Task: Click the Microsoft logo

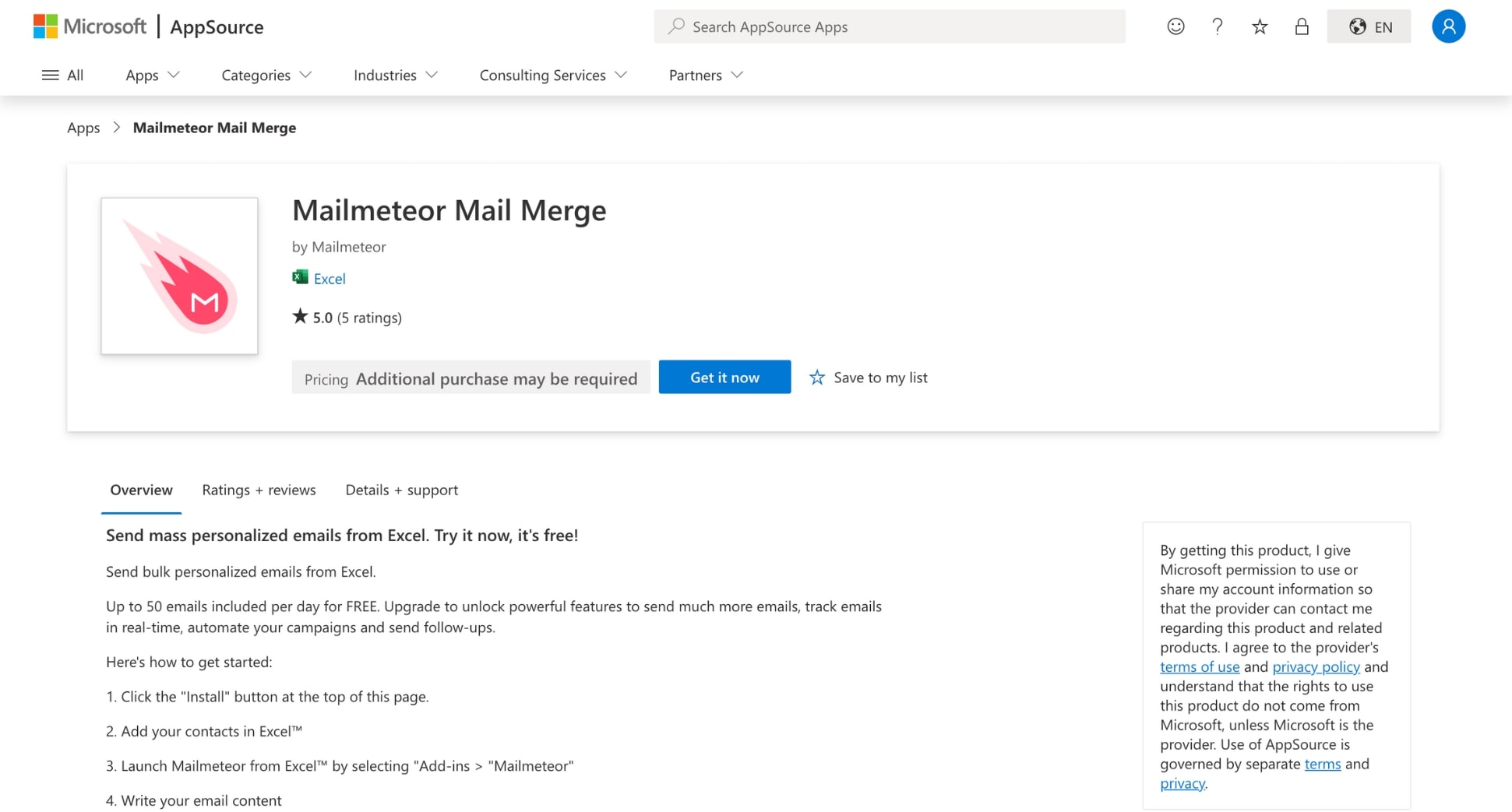Action: [x=90, y=26]
